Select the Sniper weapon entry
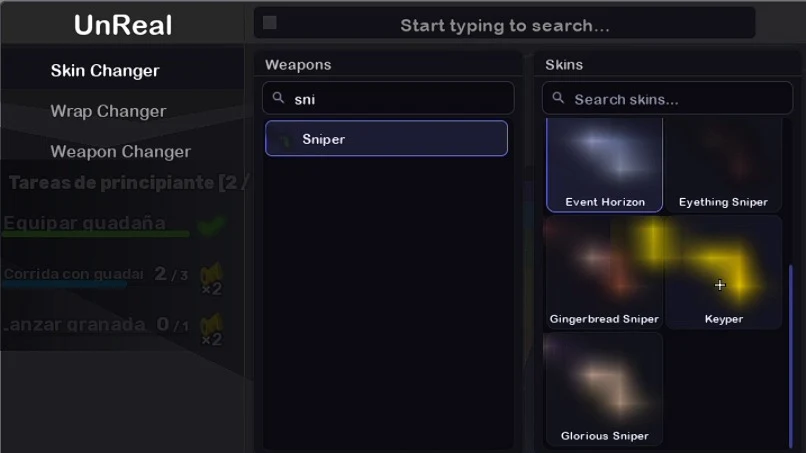 [x=387, y=138]
